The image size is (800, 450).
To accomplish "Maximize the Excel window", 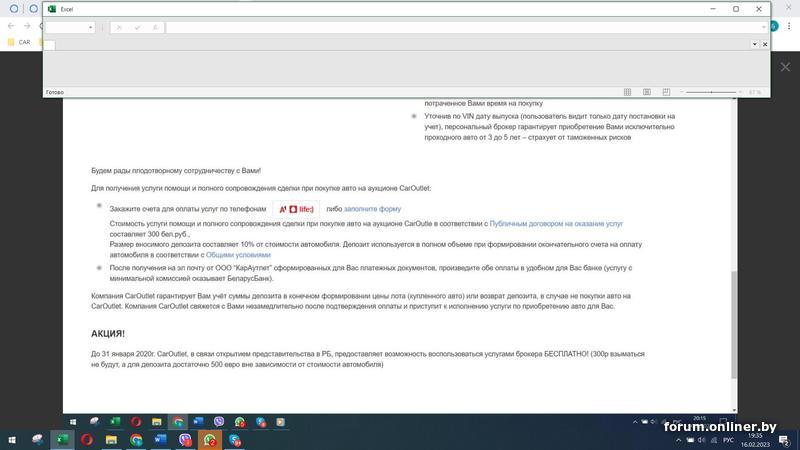I will tap(736, 9).
